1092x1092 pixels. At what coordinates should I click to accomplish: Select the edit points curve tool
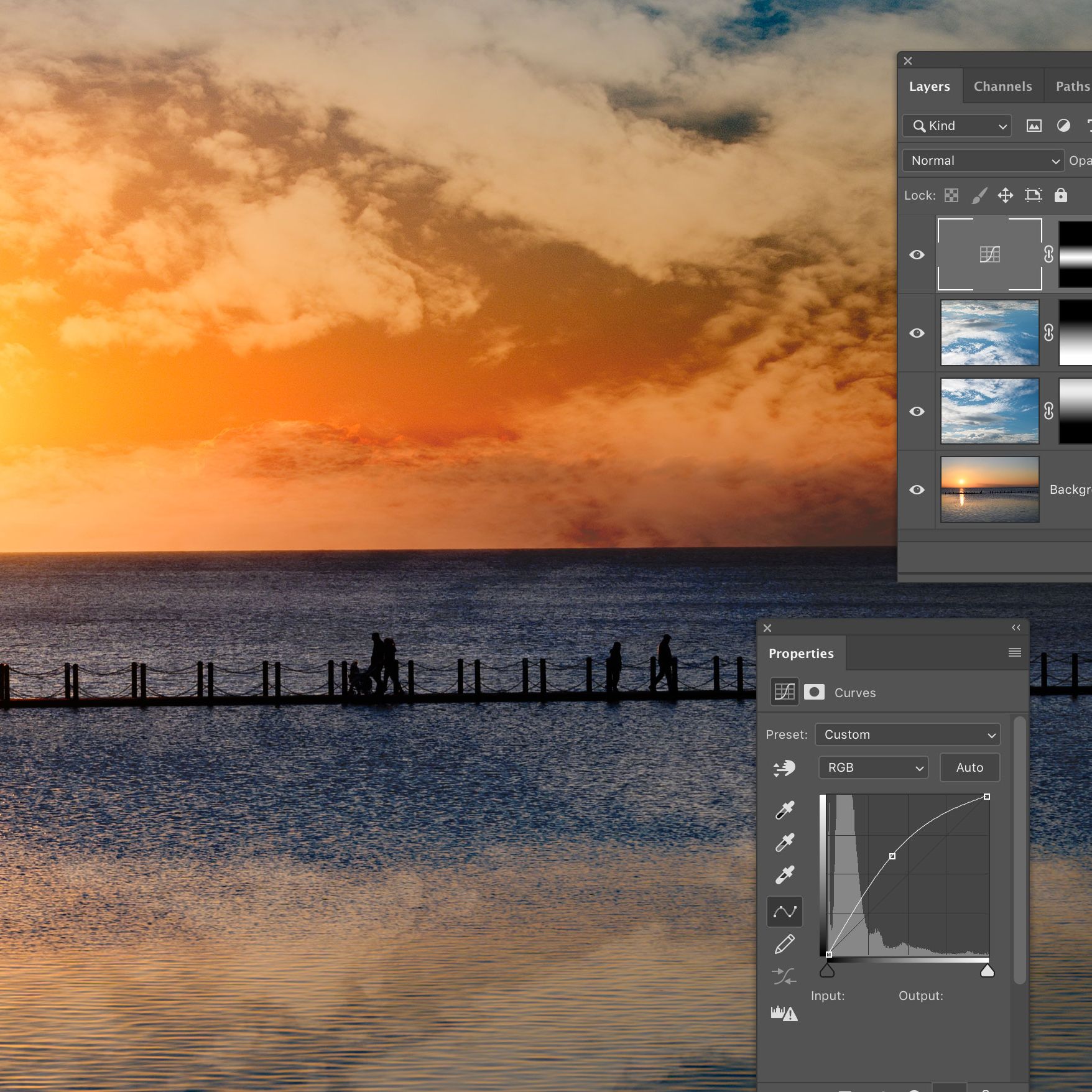tap(784, 912)
